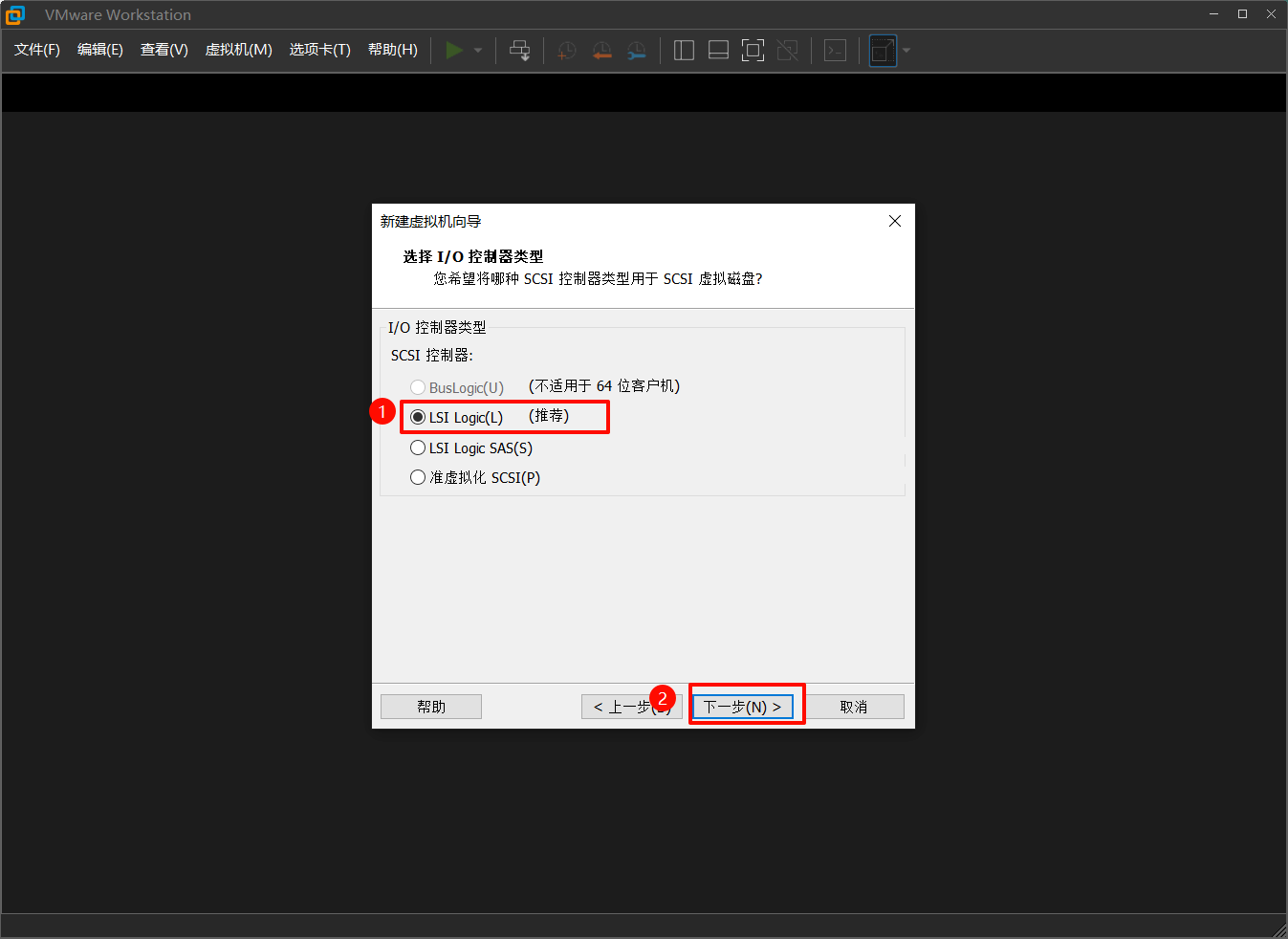The image size is (1288, 939).
Task: Click the Power on green play icon
Action: coord(454,50)
